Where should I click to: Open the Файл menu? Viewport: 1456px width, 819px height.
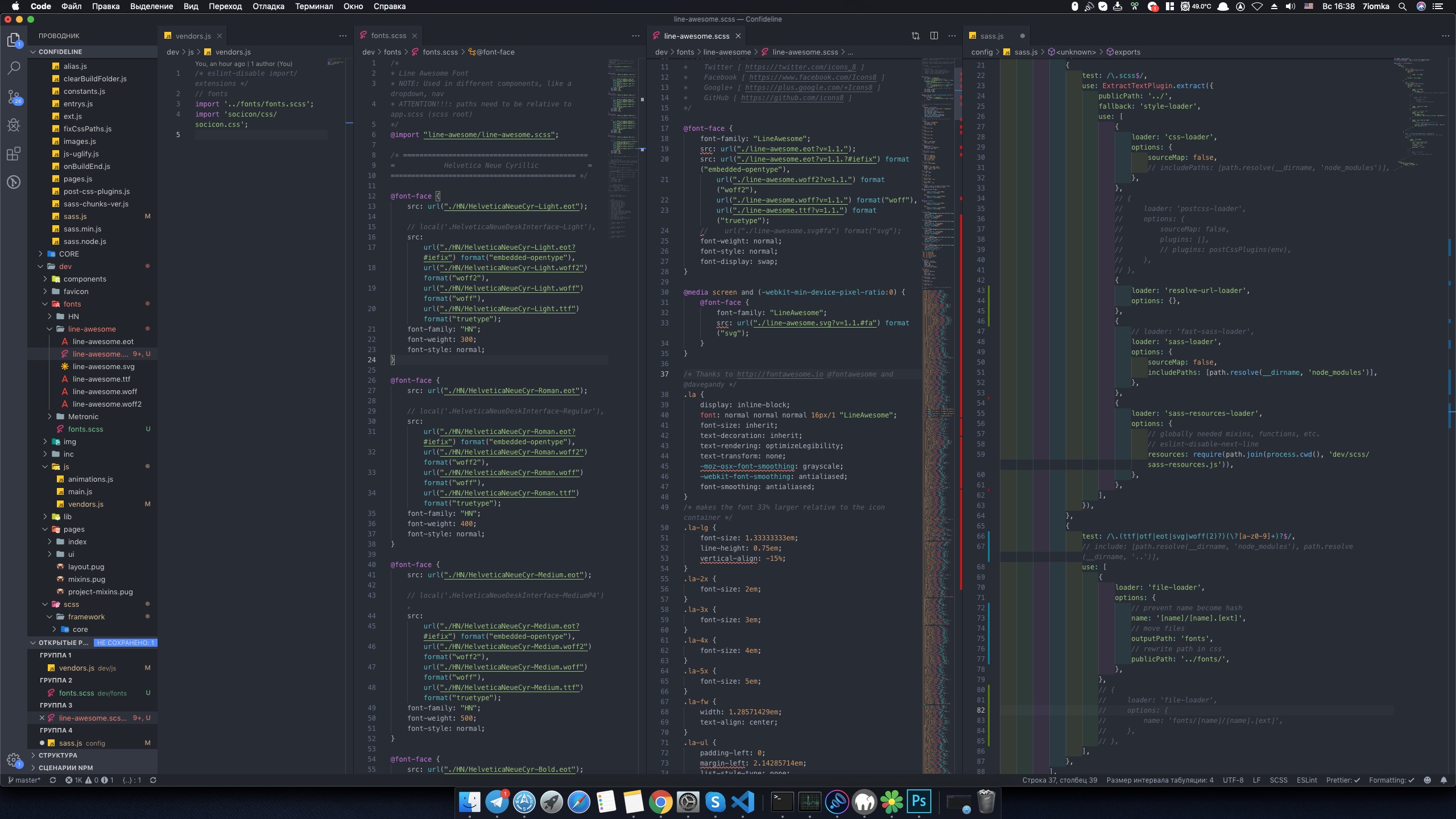tap(72, 6)
